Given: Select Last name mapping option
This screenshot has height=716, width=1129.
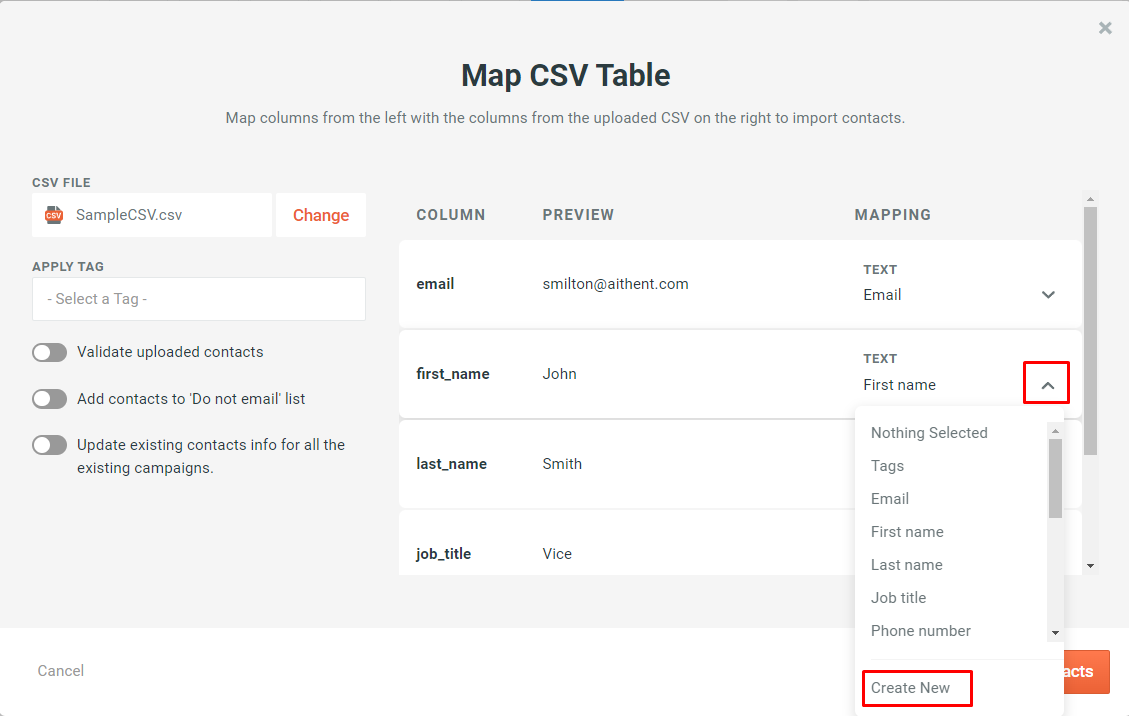Looking at the screenshot, I should click(906, 564).
